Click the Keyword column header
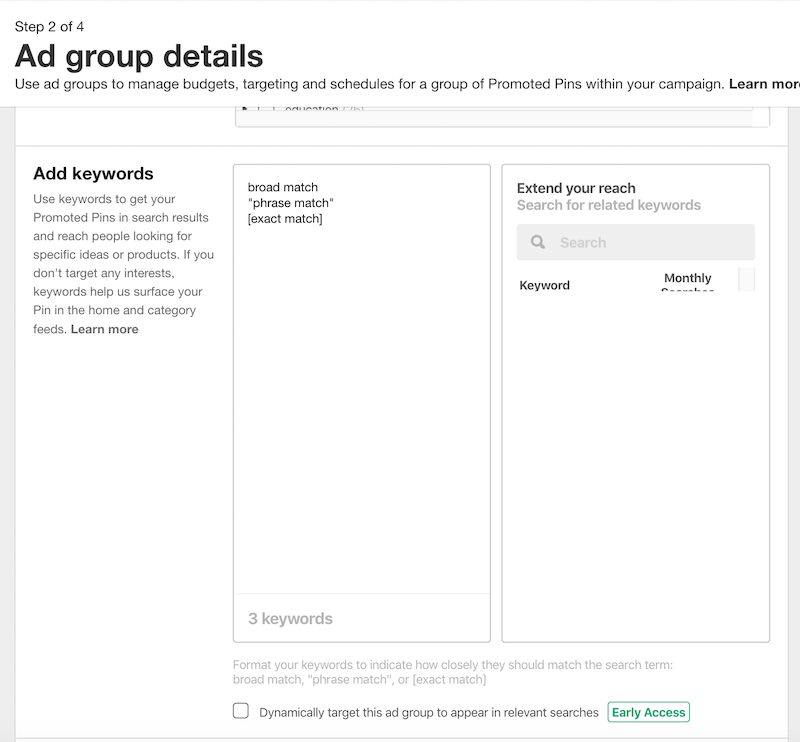The width and height of the screenshot is (800, 742). click(544, 285)
